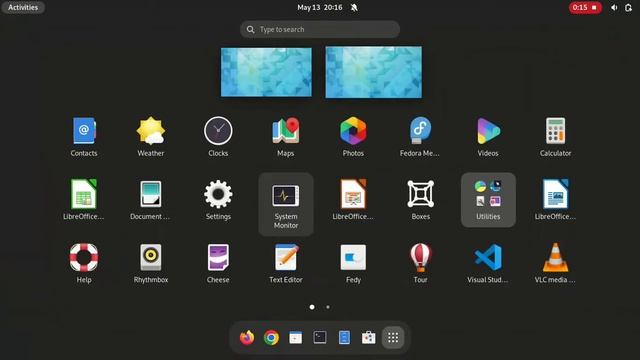Launch System Monitor
The width and height of the screenshot is (640, 360).
[286, 204]
